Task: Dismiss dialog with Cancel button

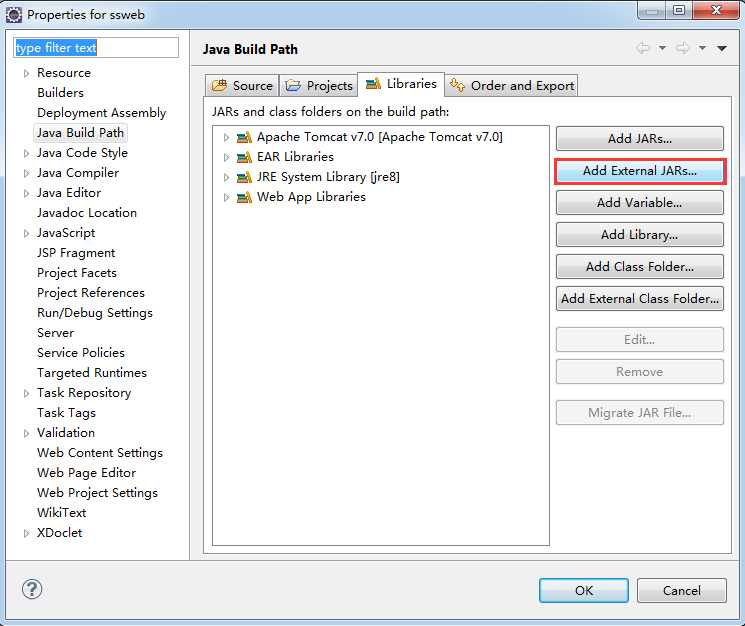Action: click(682, 590)
